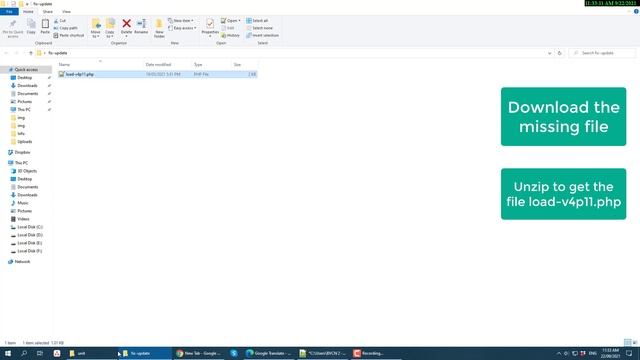
Task: Click the Windows Start button
Action: click(8, 353)
